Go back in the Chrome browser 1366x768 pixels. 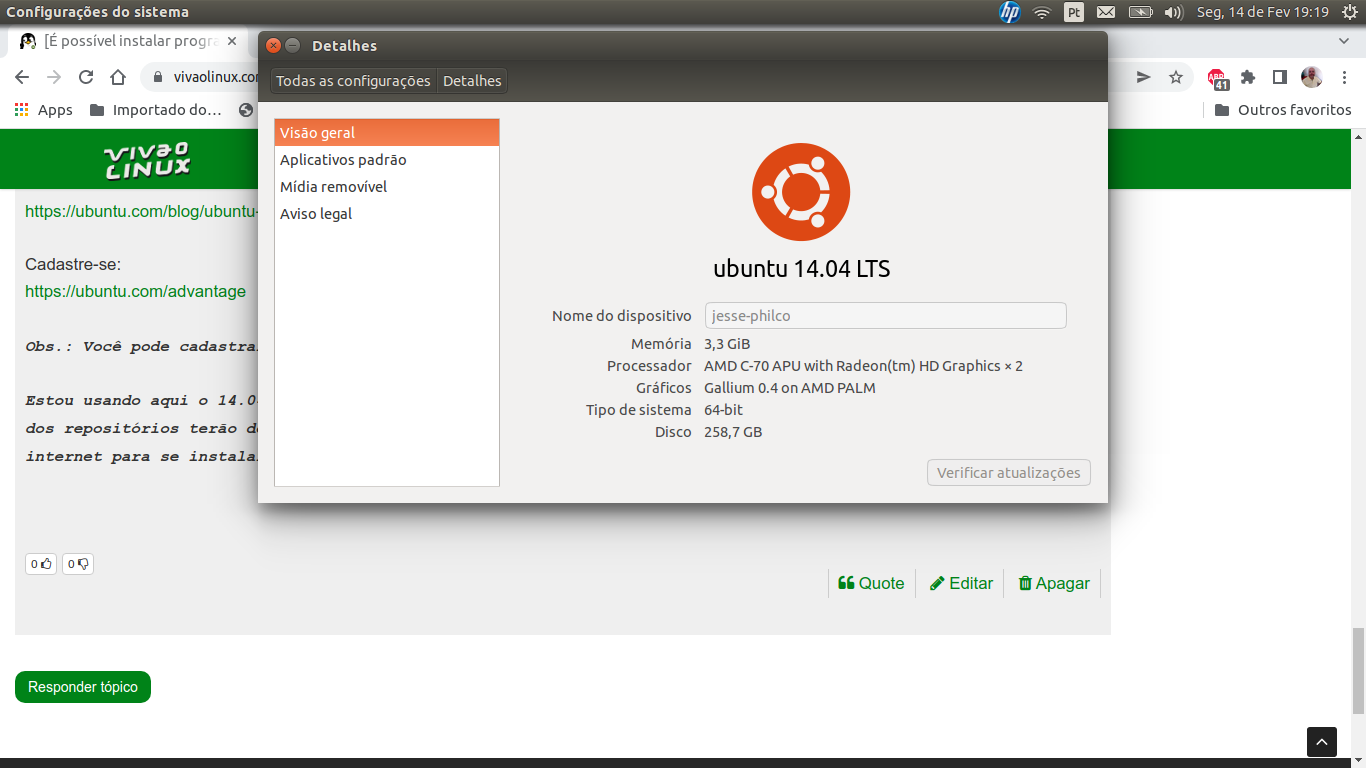(x=22, y=77)
